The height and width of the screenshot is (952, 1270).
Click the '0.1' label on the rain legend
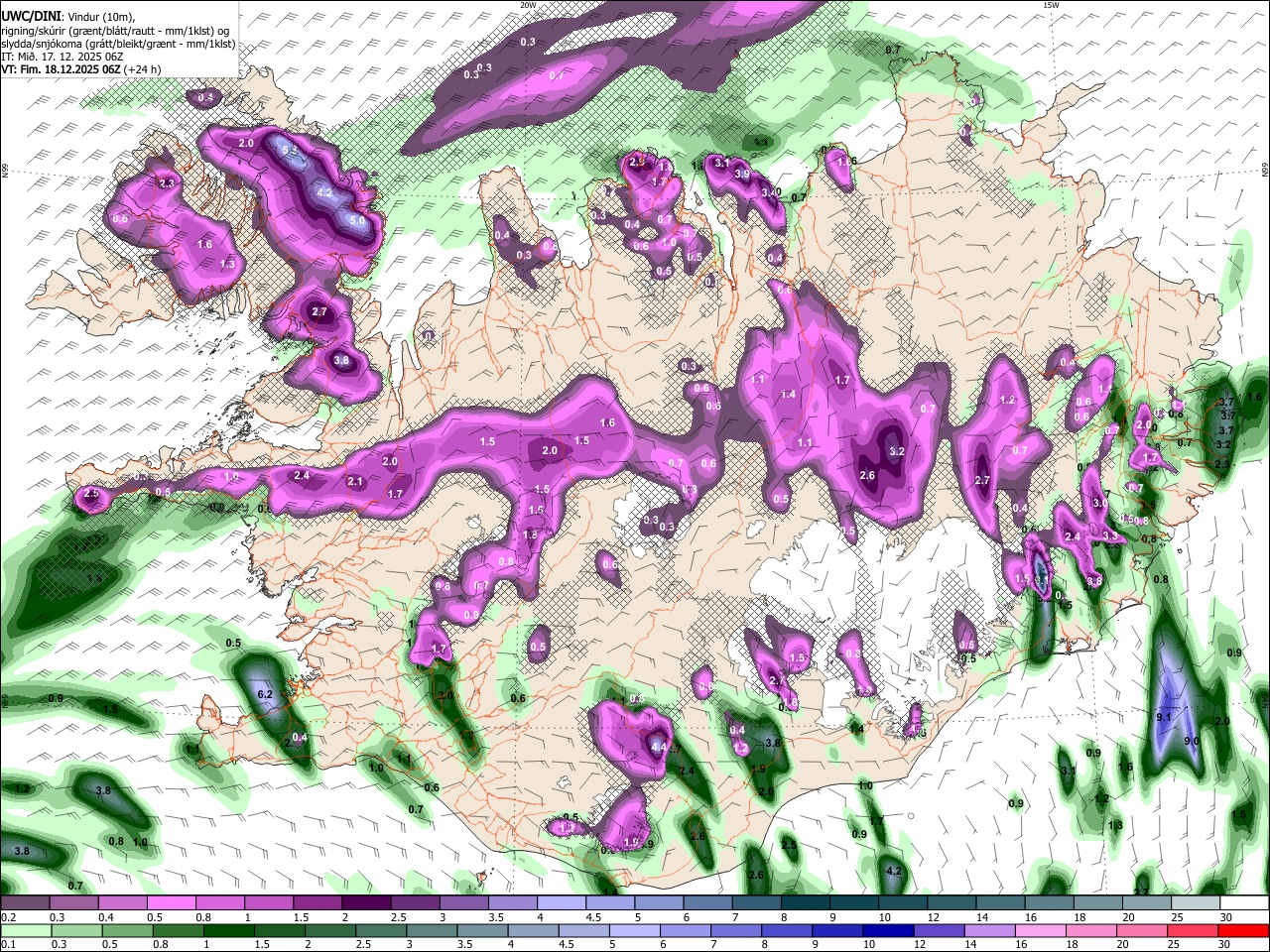pos(9,945)
